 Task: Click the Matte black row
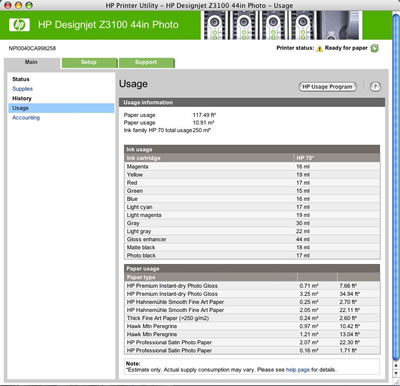click(252, 247)
